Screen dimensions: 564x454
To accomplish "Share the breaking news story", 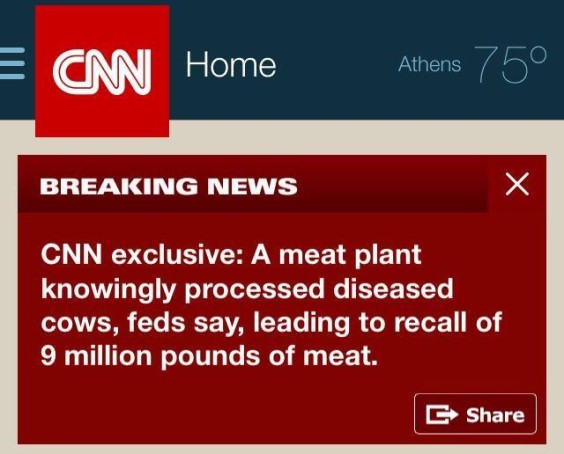I will click(x=475, y=414).
